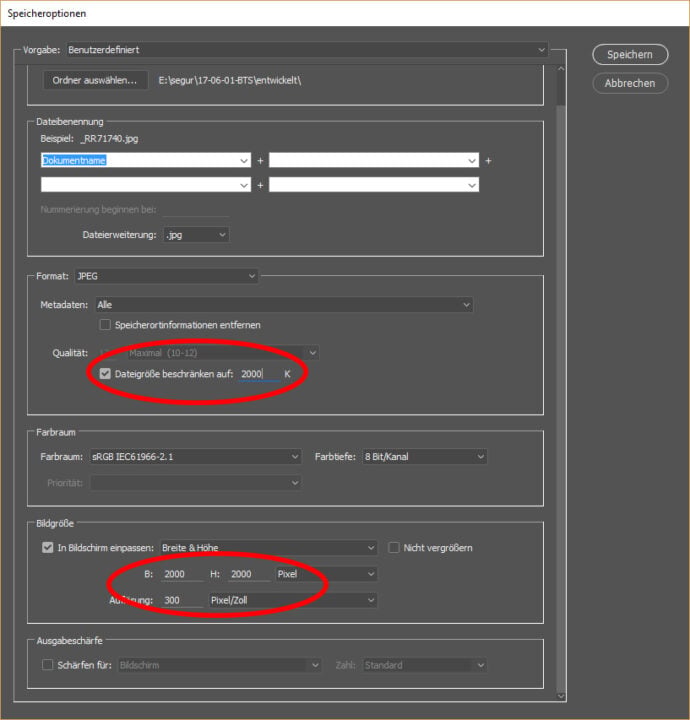
Task: Open the disabled Priorität dropdown
Action: (196, 483)
